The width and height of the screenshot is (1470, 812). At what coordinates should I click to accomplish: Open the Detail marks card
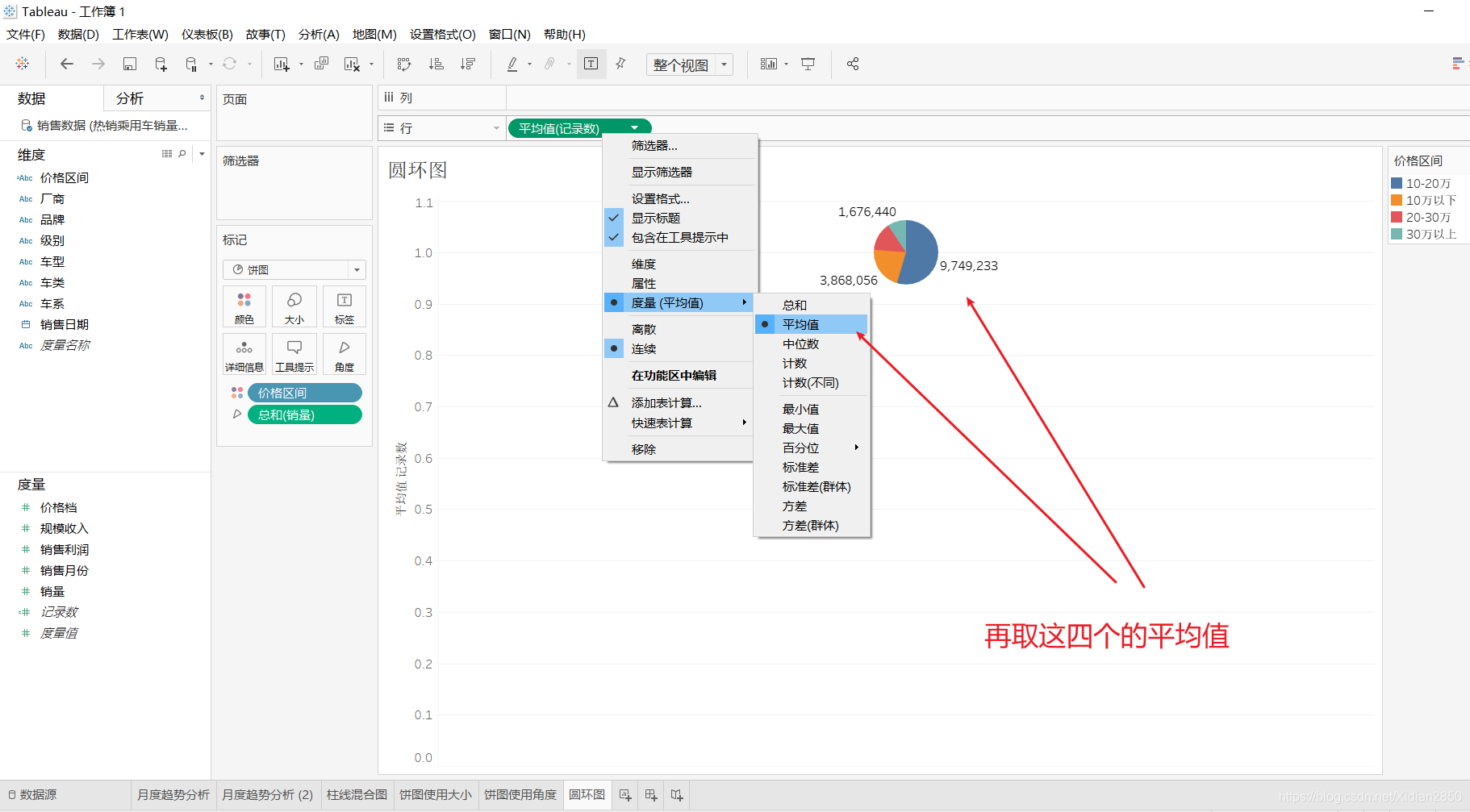tap(244, 355)
